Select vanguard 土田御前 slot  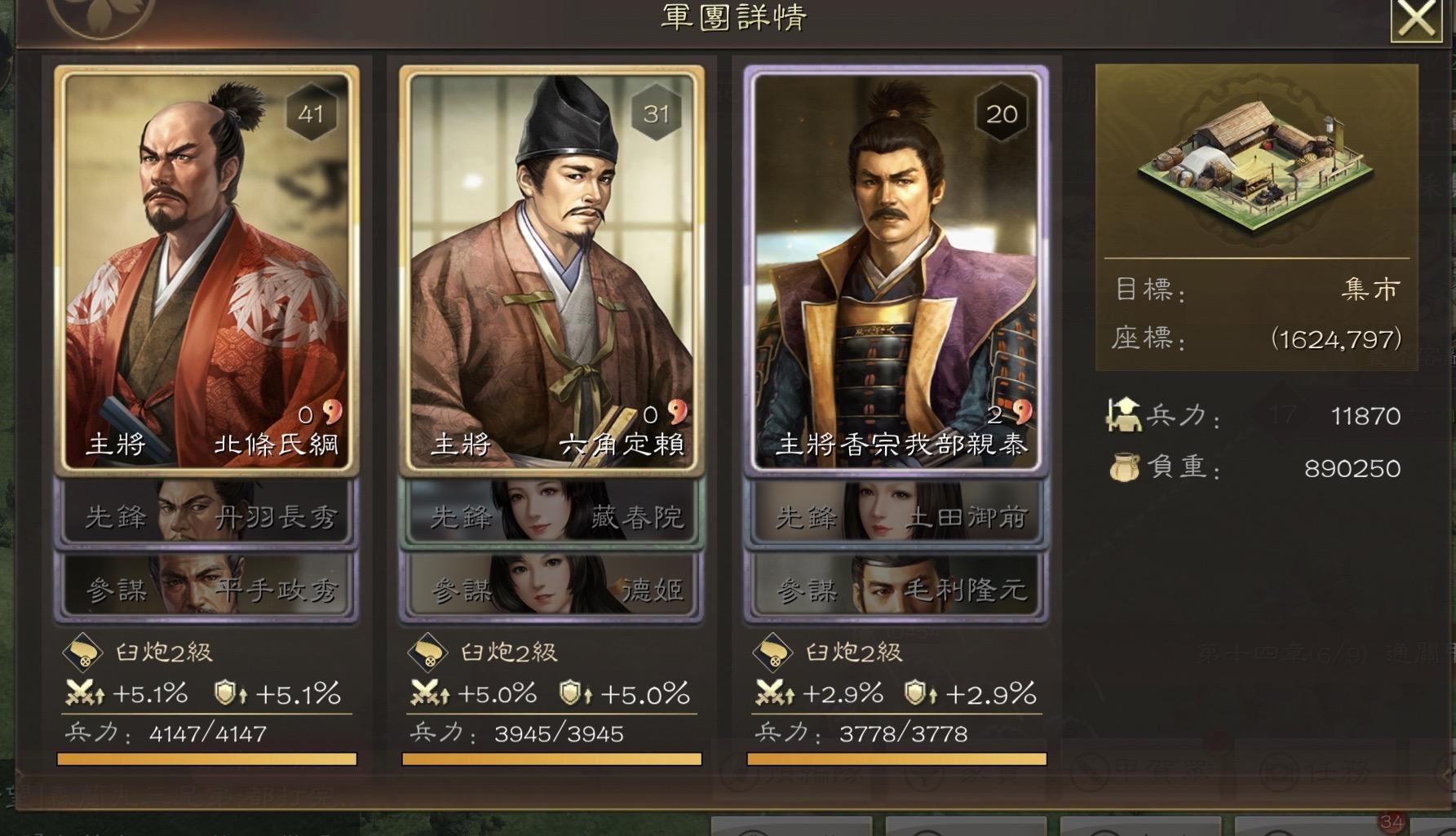pos(896,512)
